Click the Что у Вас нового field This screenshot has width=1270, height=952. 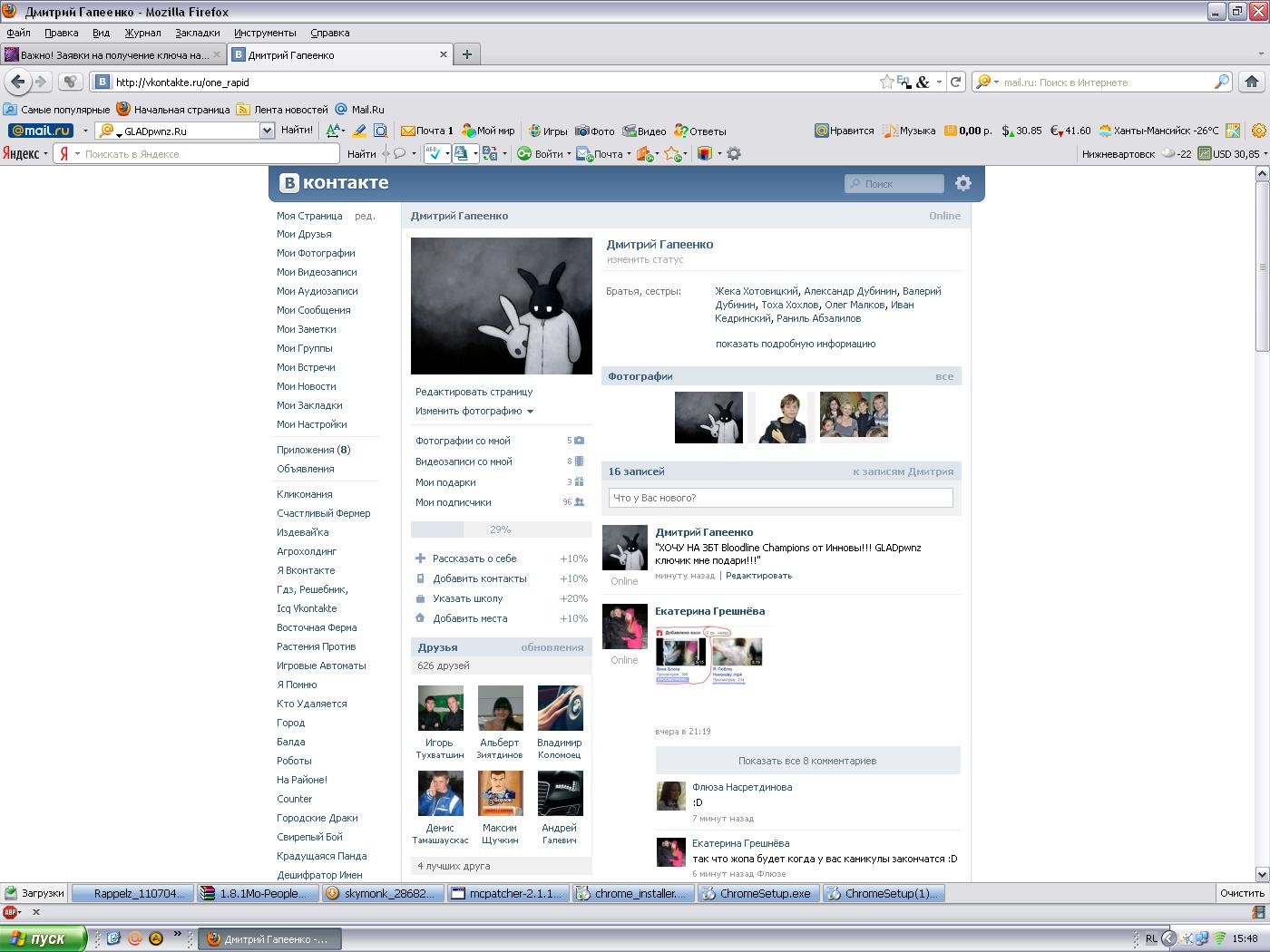coord(780,498)
